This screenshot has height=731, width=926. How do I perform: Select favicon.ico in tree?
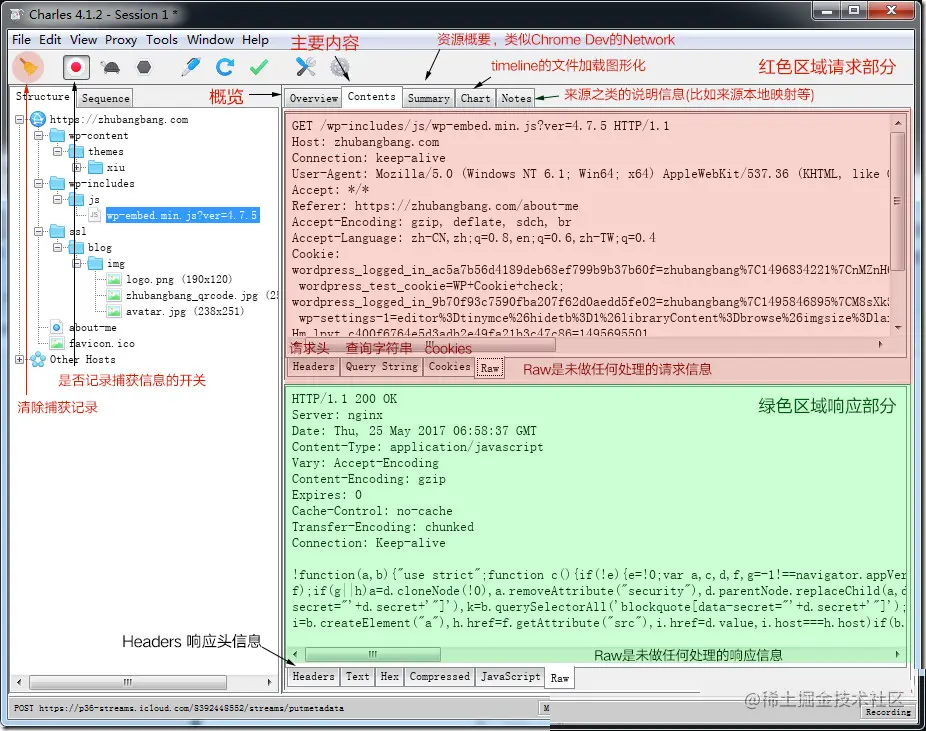[102, 343]
